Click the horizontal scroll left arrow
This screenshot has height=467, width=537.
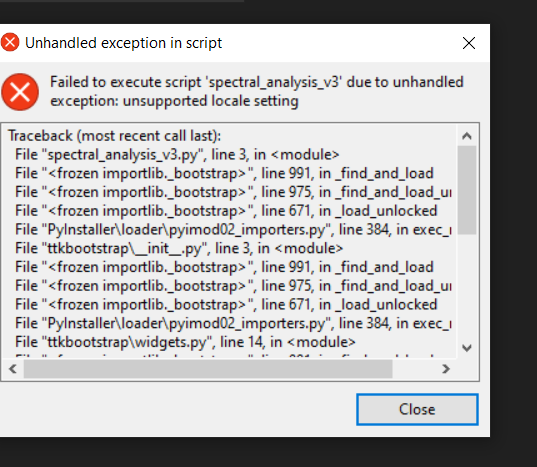click(x=13, y=369)
